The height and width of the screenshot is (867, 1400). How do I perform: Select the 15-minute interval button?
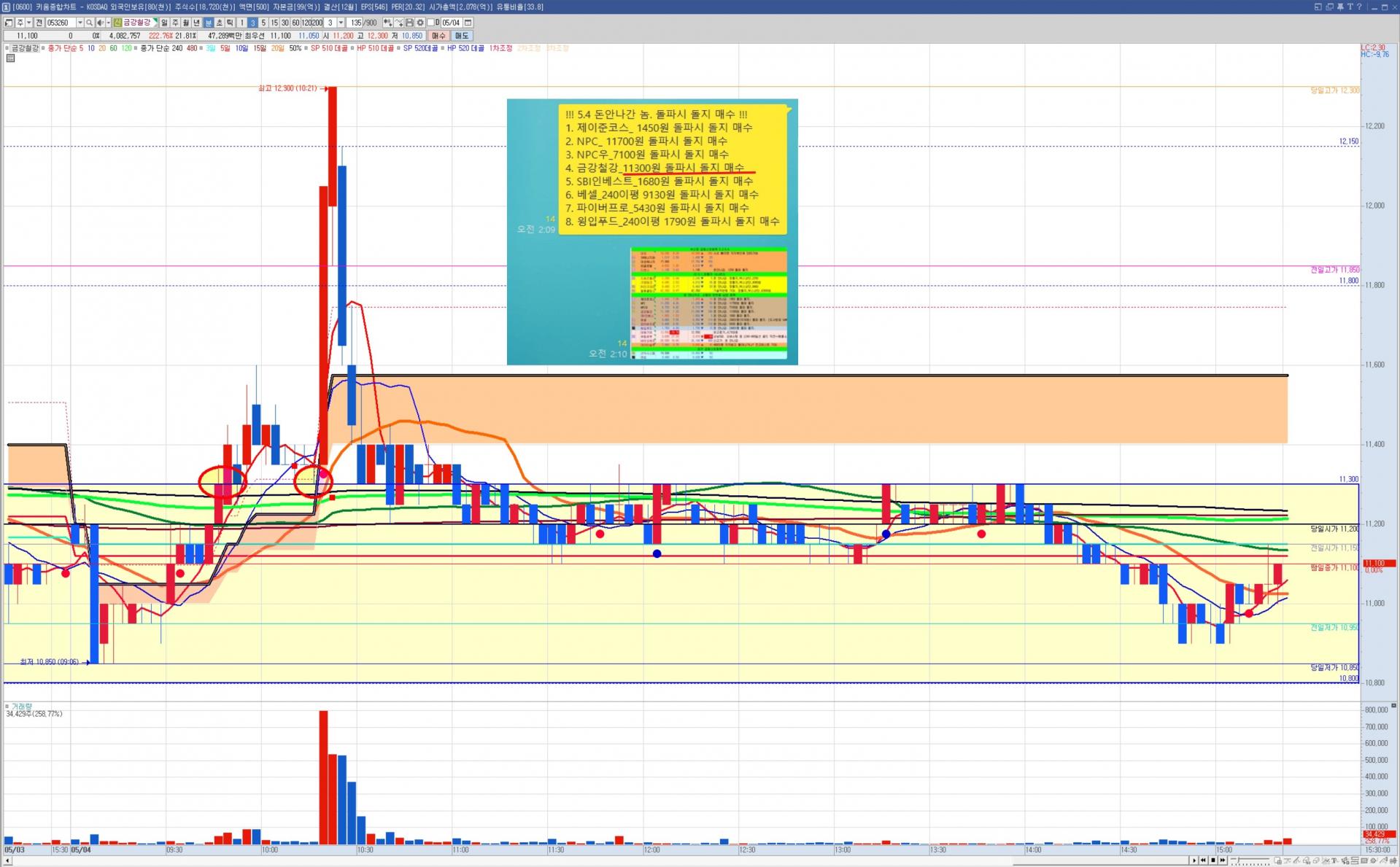coord(274,23)
